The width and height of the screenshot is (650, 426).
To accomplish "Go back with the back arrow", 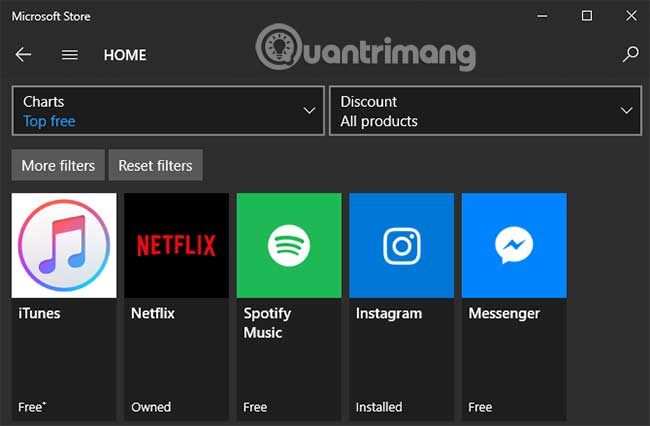I will click(x=23, y=54).
